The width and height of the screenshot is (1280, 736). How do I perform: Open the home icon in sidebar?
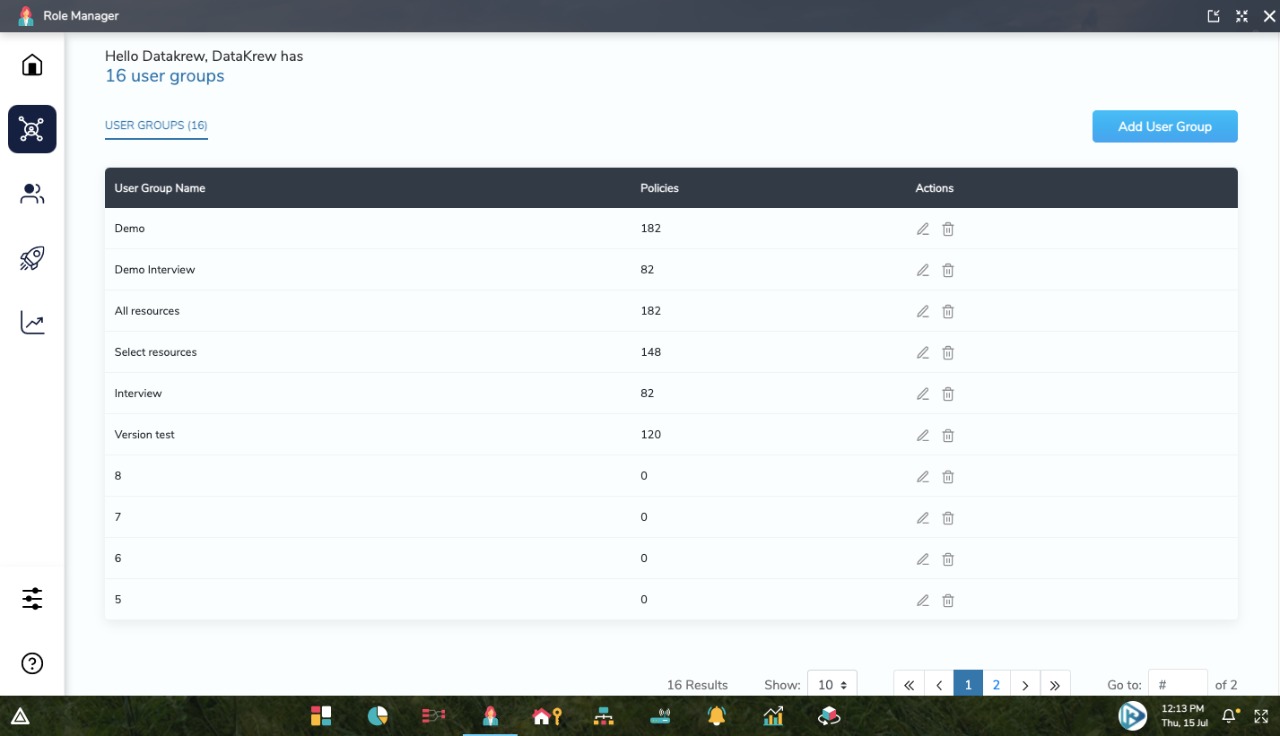pyautogui.click(x=32, y=66)
